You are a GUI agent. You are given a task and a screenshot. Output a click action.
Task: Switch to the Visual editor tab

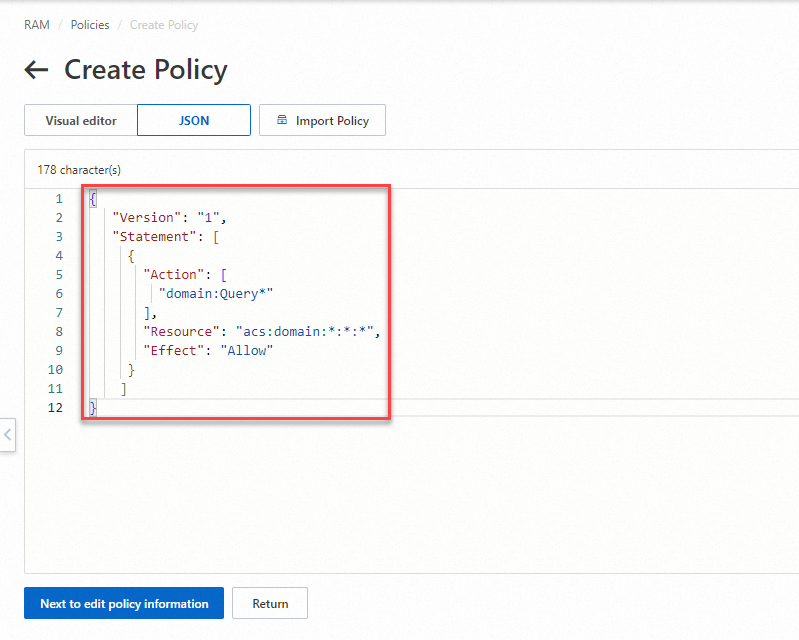click(x=81, y=121)
